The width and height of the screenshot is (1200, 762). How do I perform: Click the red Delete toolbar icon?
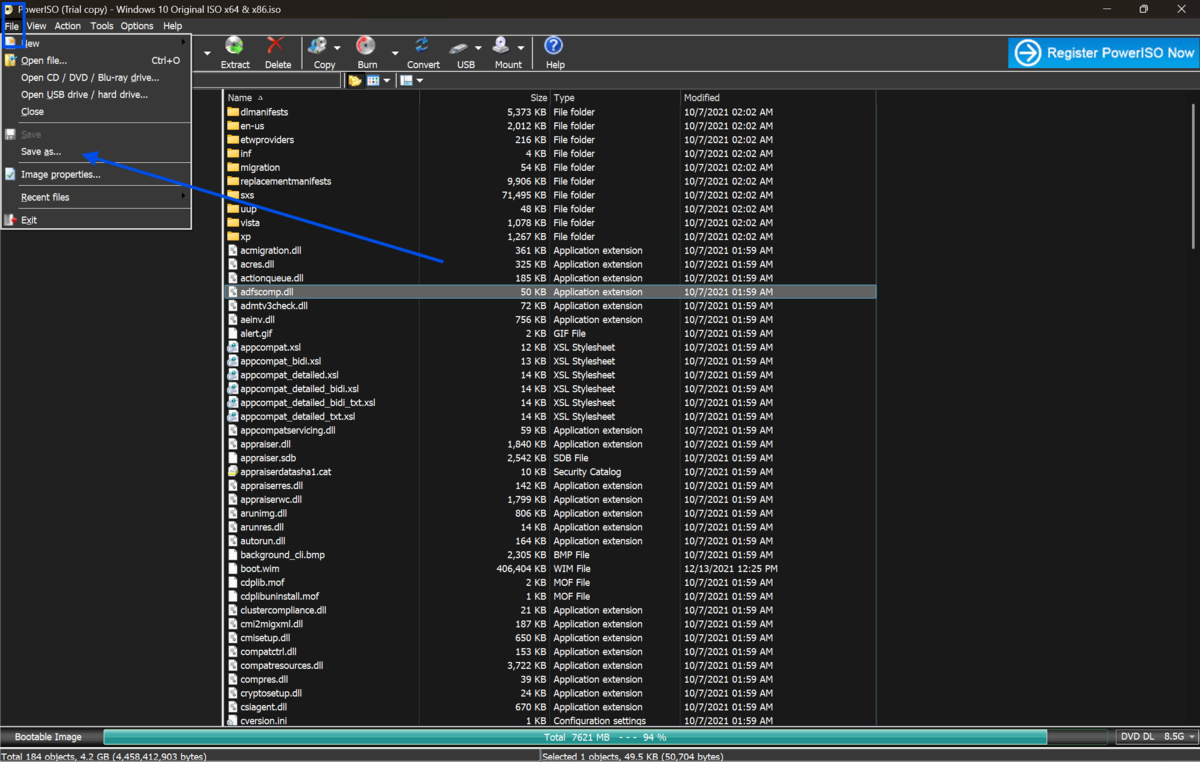(277, 46)
